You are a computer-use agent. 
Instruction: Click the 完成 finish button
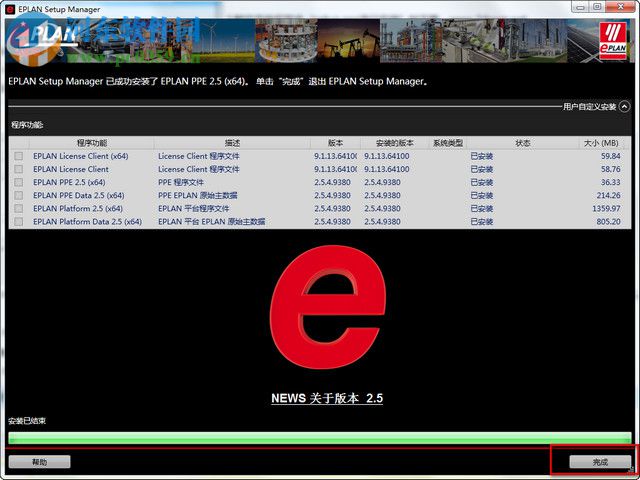pyautogui.click(x=600, y=462)
